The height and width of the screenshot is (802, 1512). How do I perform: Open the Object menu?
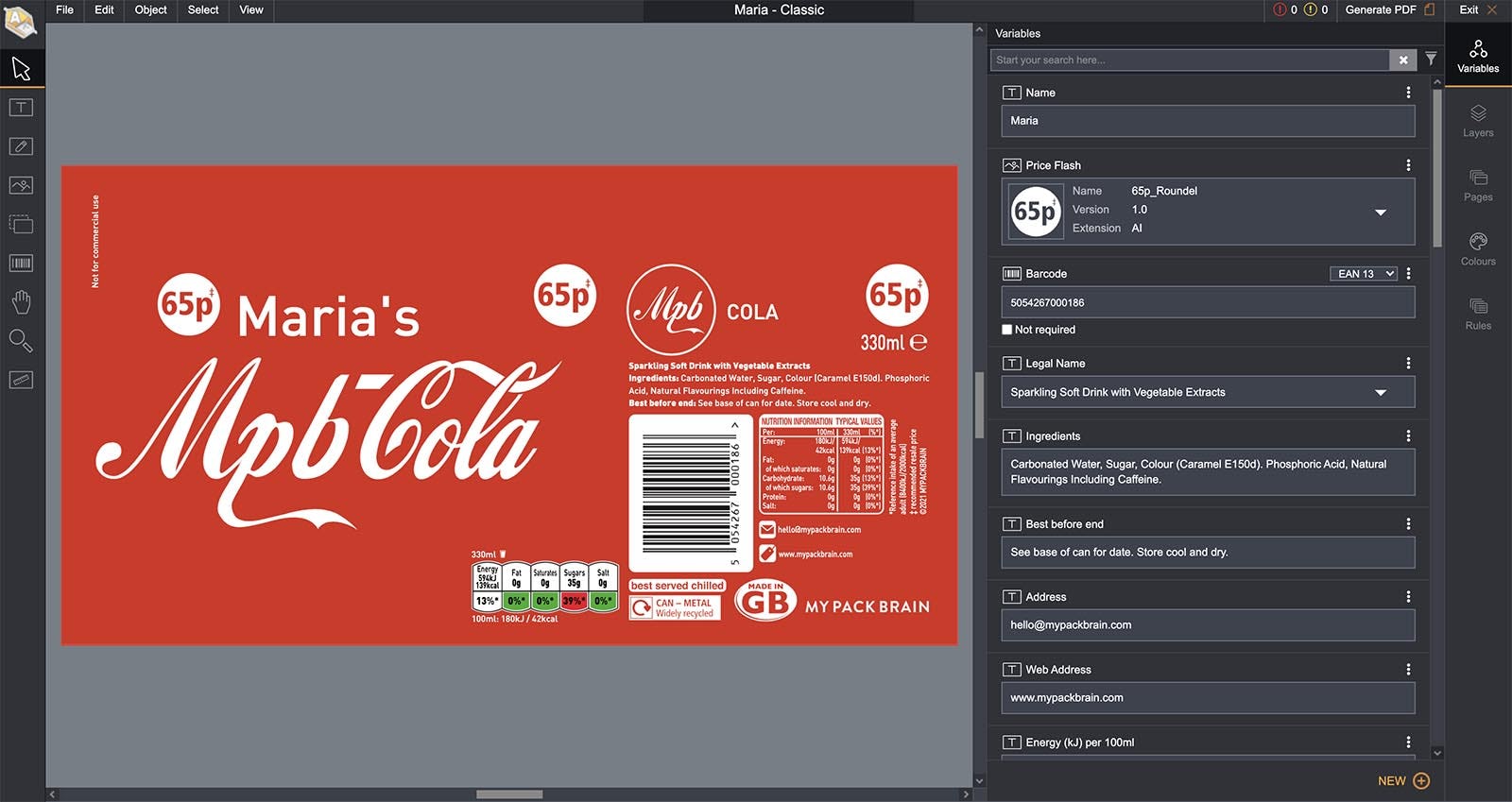(x=150, y=9)
